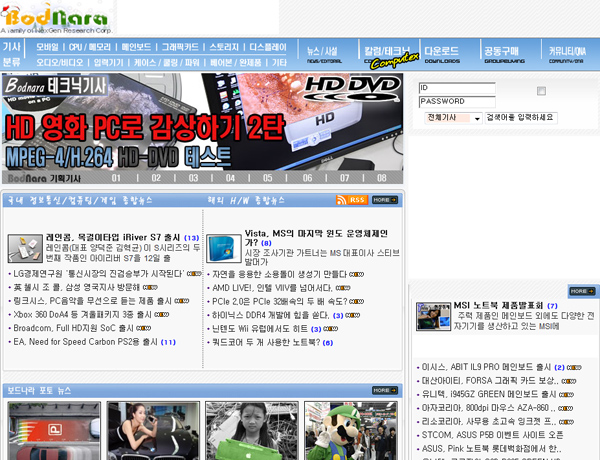Open iRiver S7 article thumbnail

click(x=25, y=249)
